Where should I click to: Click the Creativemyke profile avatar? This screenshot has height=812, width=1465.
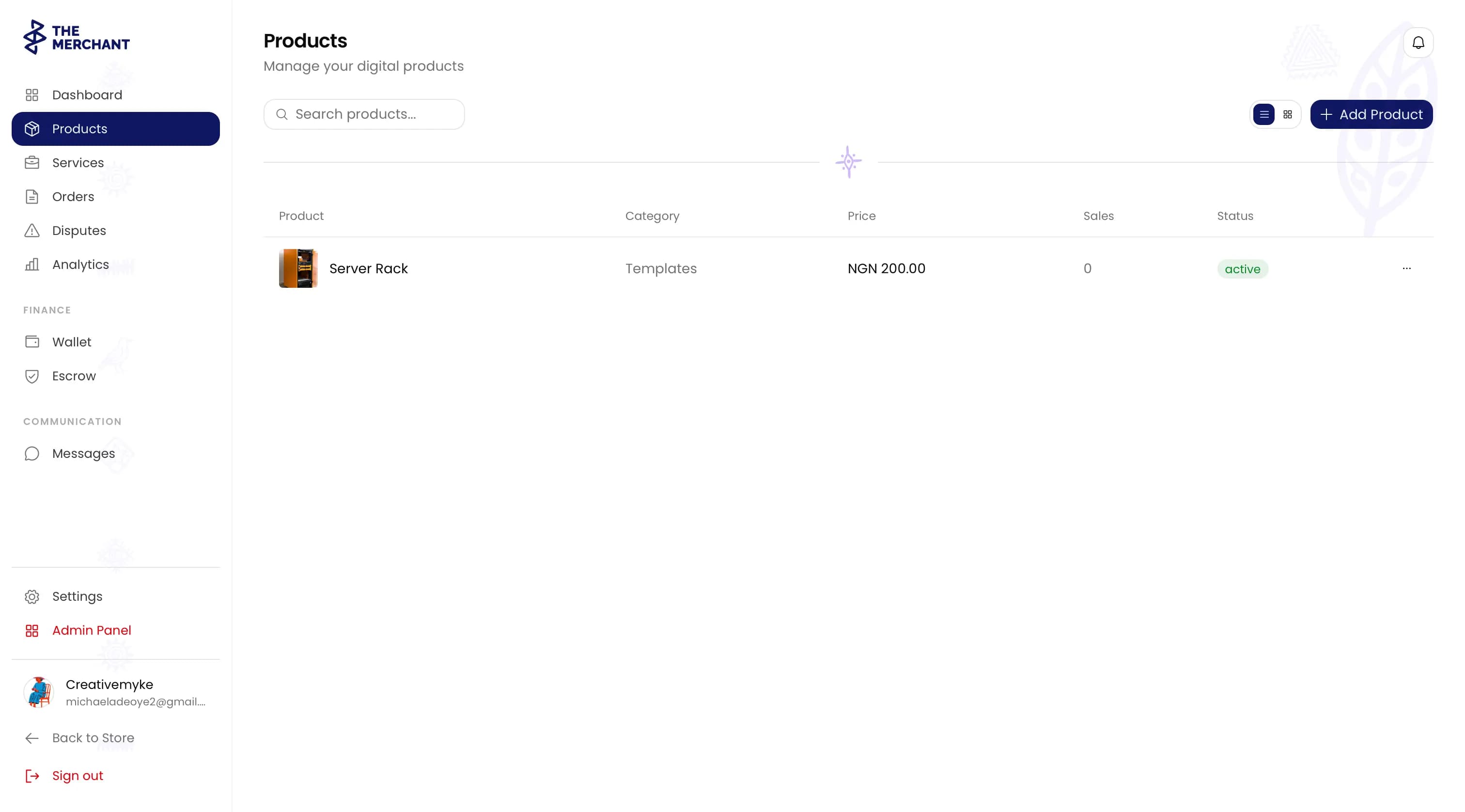click(39, 692)
